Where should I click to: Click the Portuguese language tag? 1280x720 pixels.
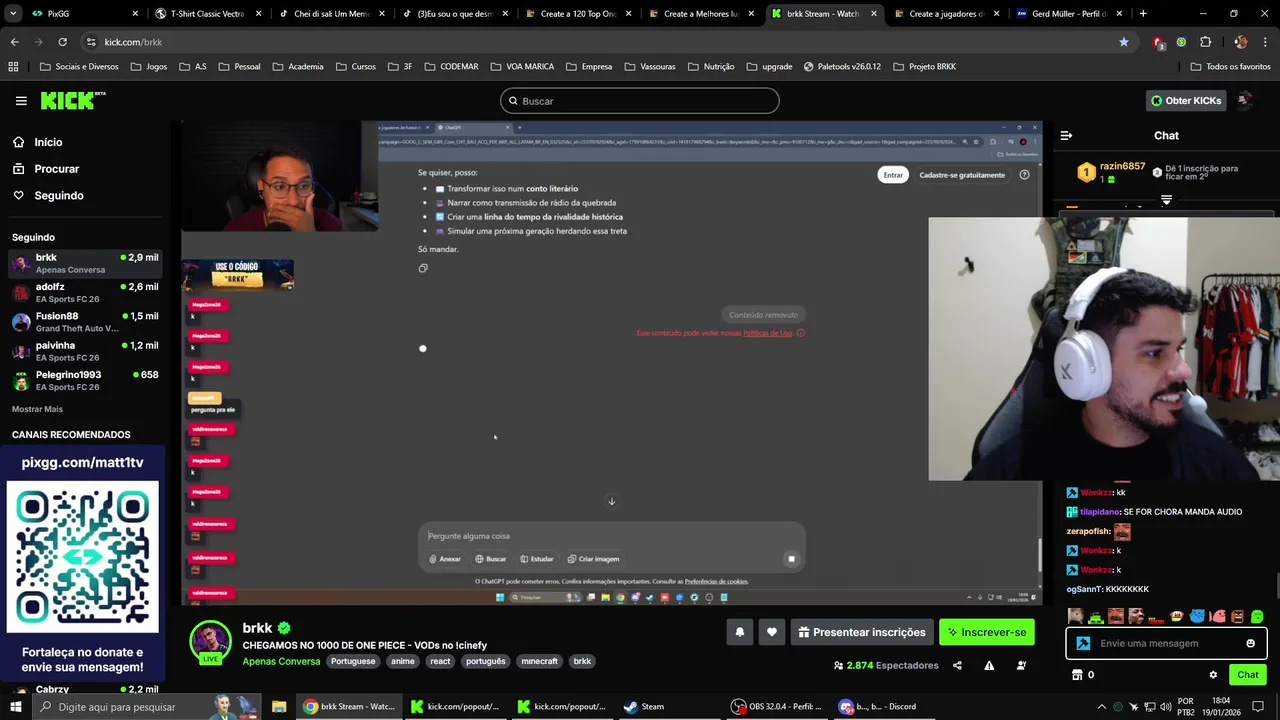(353, 661)
